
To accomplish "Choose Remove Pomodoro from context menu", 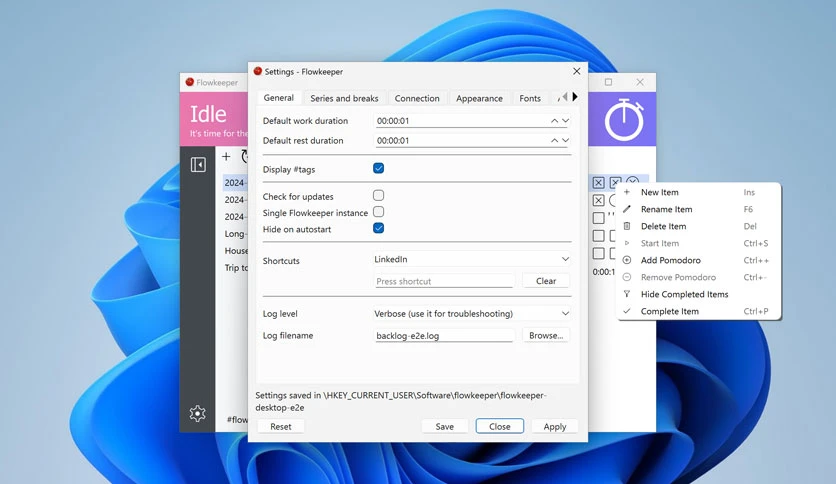I will [698, 278].
